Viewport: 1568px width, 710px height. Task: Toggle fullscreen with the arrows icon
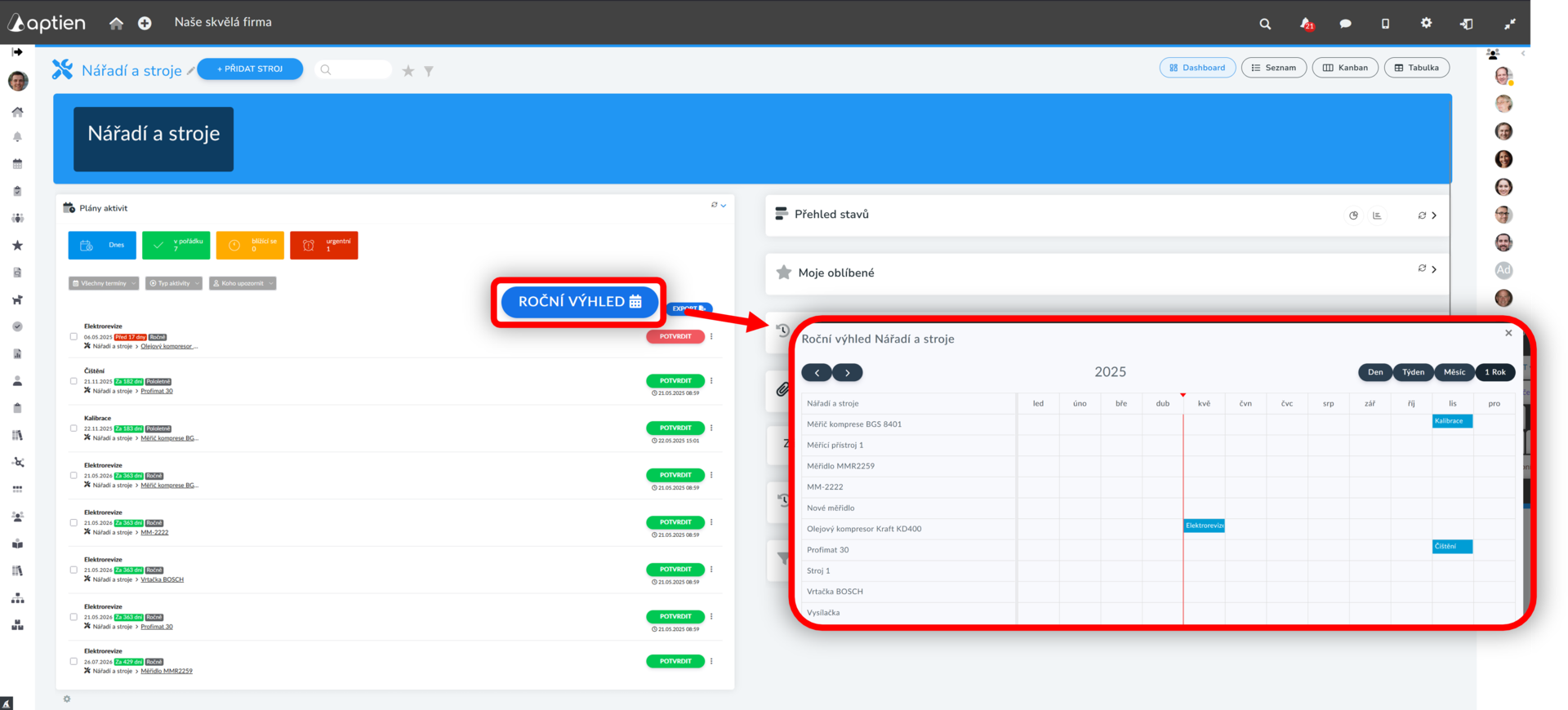tap(1509, 24)
